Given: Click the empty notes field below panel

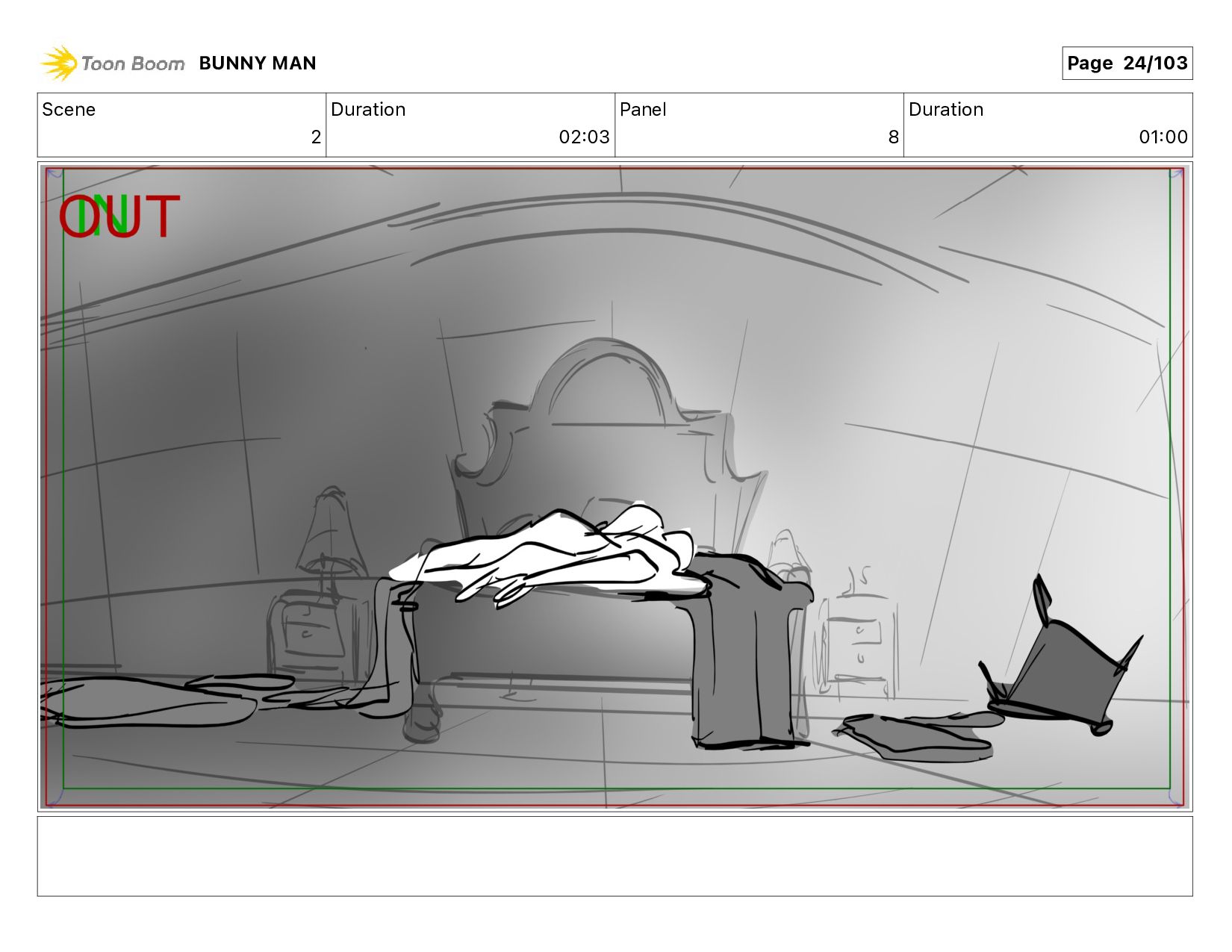Looking at the screenshot, I should pos(615,856).
